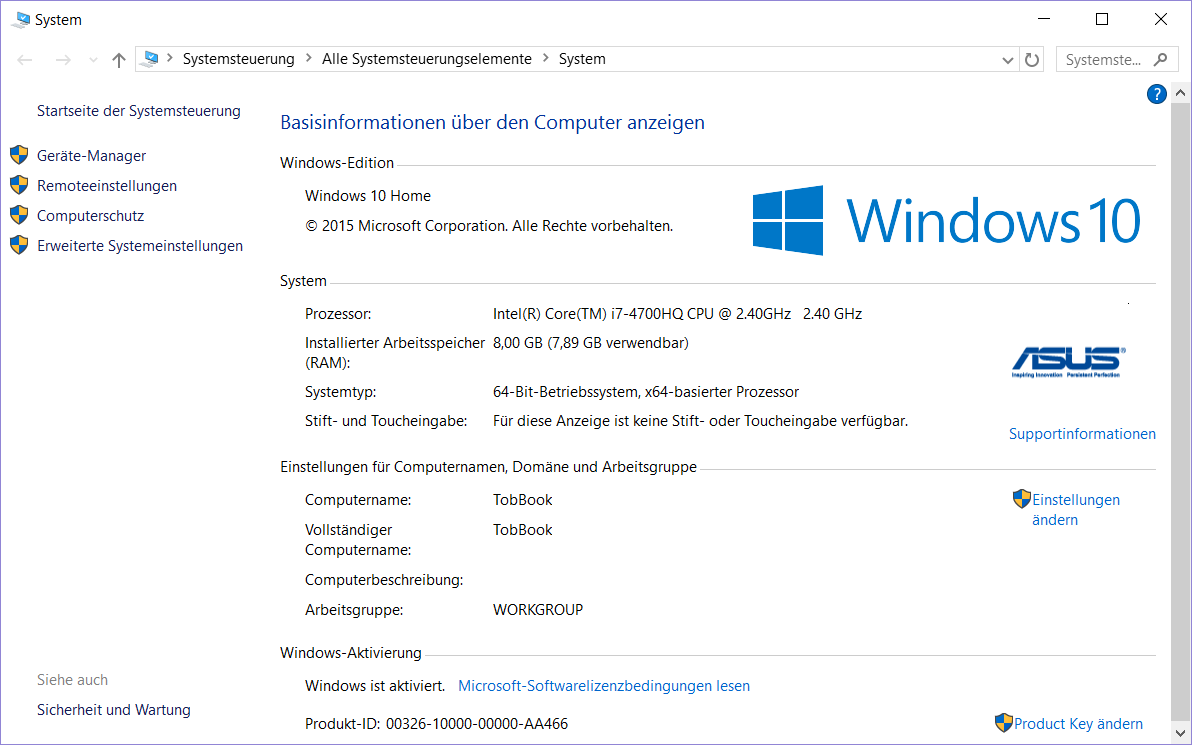Click the scrollbar up arrow
The image size is (1192, 745).
(1180, 94)
